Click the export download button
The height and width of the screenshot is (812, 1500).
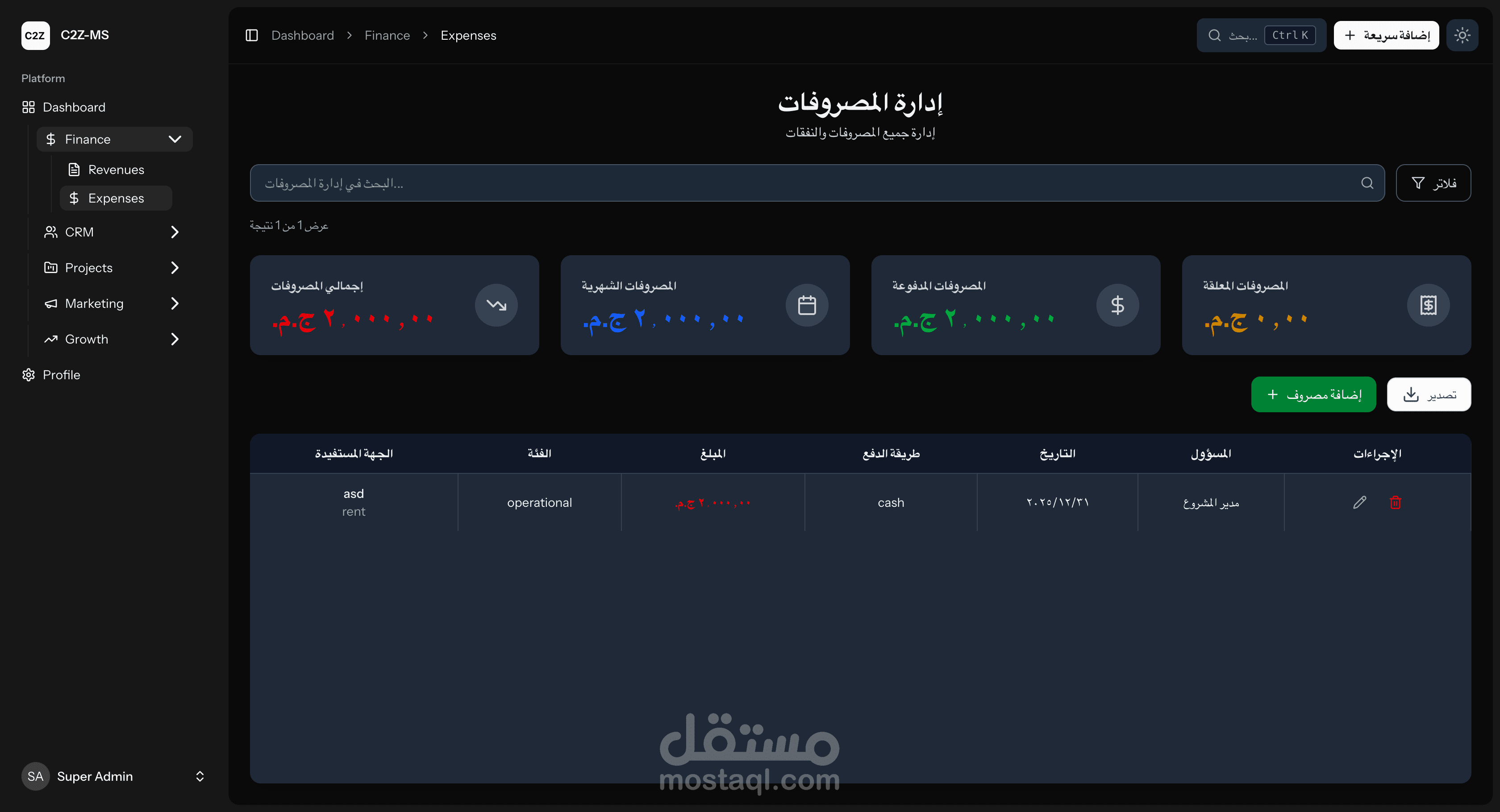click(x=1429, y=395)
